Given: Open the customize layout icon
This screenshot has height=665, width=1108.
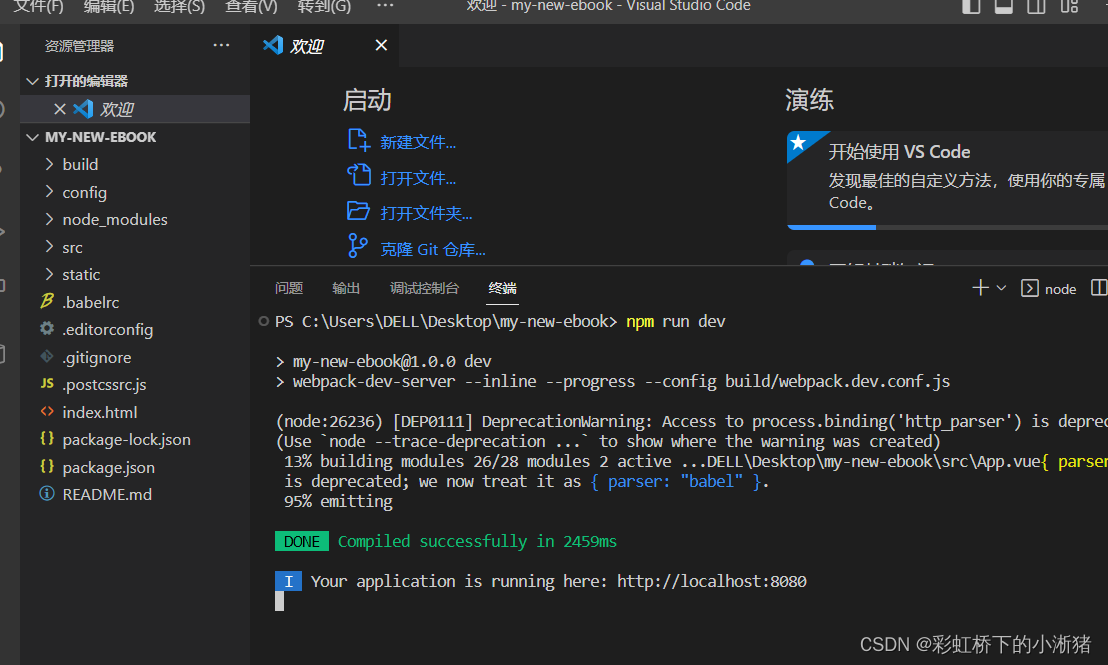Looking at the screenshot, I should pos(1069,6).
